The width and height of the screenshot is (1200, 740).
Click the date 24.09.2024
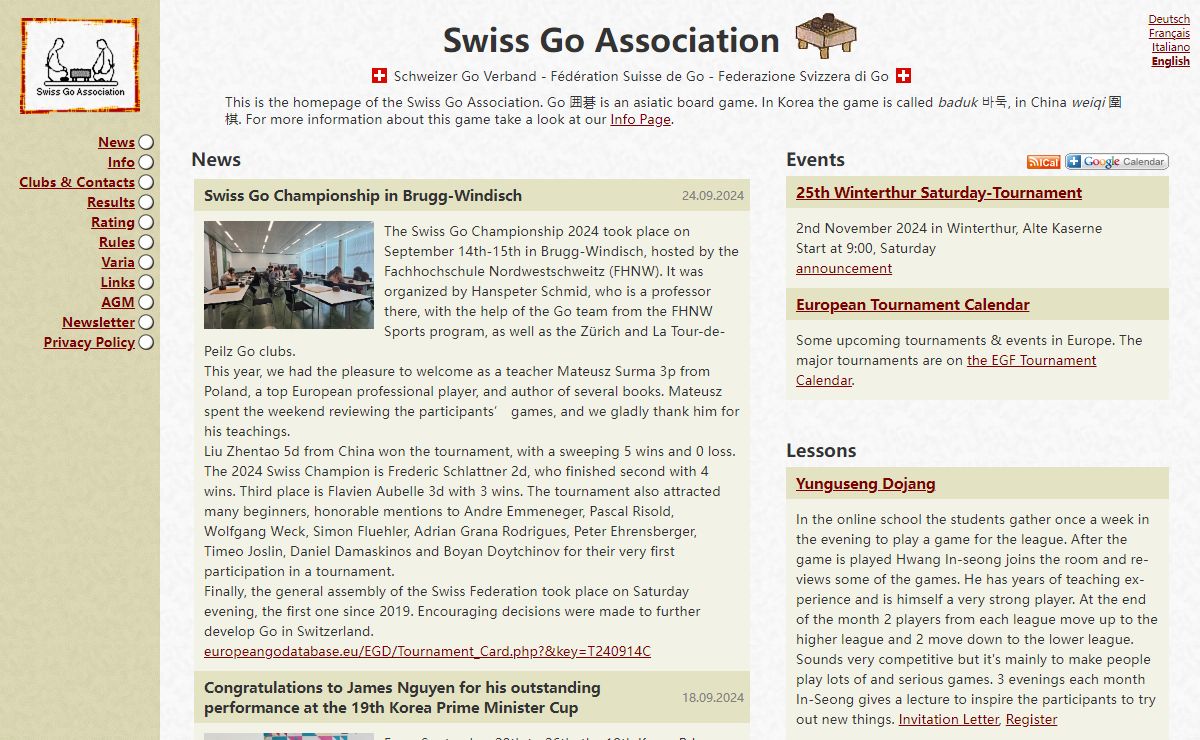point(713,196)
